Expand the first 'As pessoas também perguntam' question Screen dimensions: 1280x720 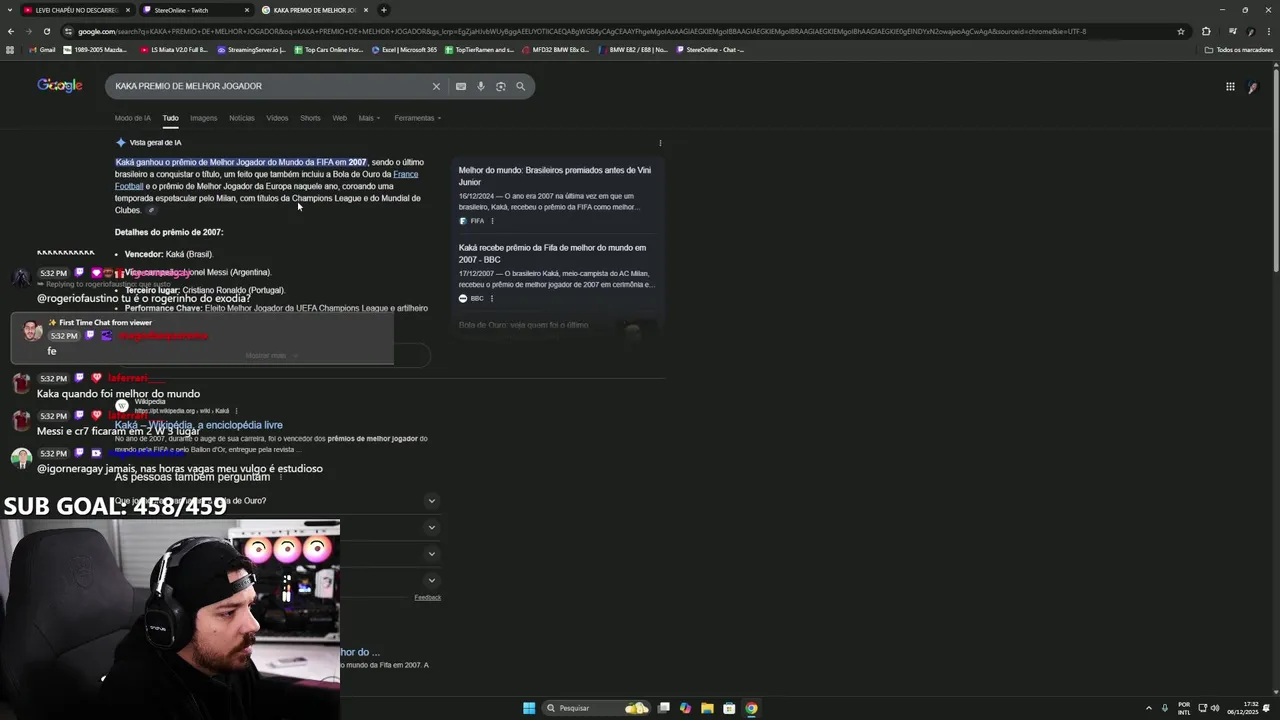click(432, 501)
